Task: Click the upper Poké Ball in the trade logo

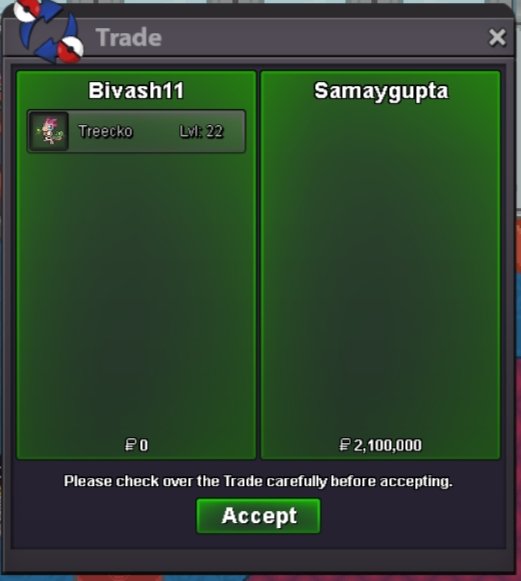Action: pyautogui.click(x=26, y=9)
